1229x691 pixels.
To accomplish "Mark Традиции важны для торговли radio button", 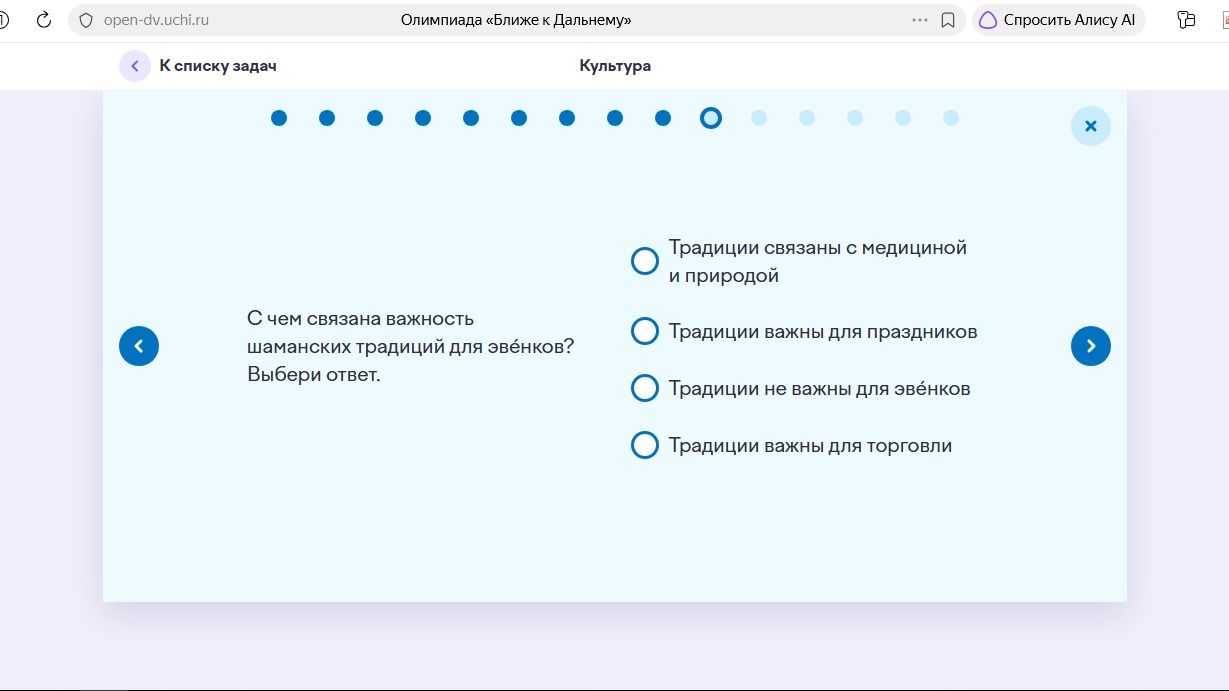I will tap(645, 445).
